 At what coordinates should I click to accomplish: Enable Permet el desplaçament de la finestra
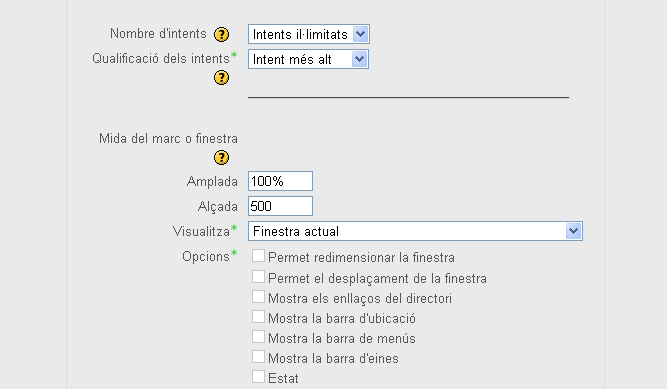click(x=258, y=277)
